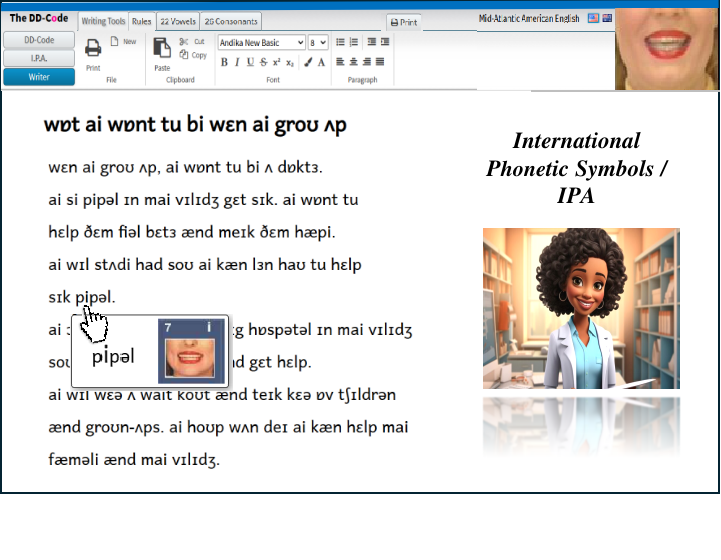Image resolution: width=721 pixels, height=560 pixels.
Task: Select the second flag accent icon
Action: (607, 18)
